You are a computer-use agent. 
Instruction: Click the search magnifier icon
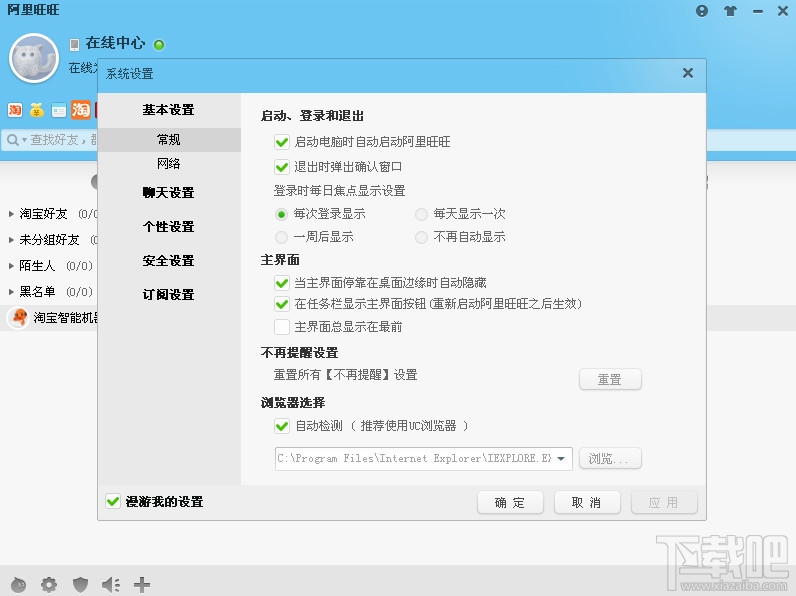pyautogui.click(x=12, y=140)
